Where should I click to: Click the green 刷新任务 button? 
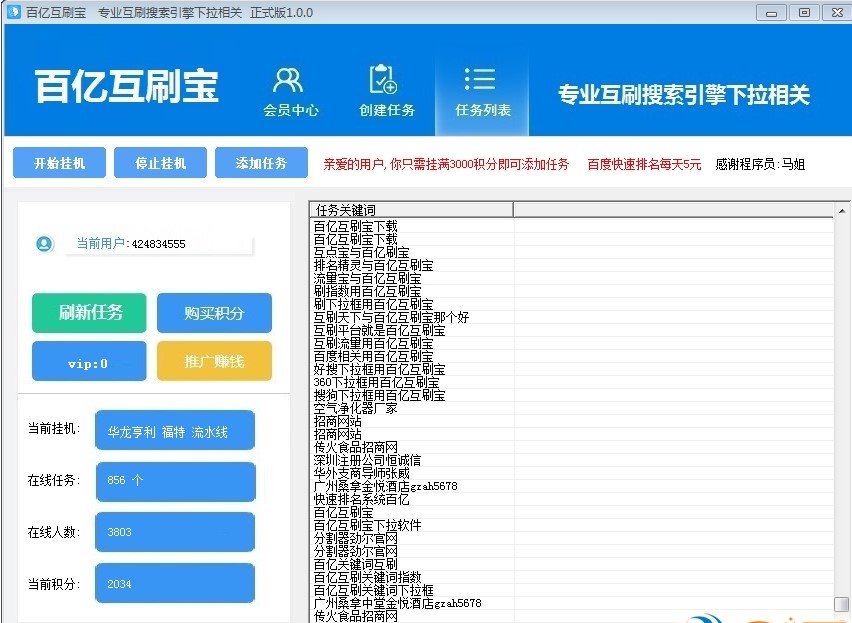pos(89,313)
